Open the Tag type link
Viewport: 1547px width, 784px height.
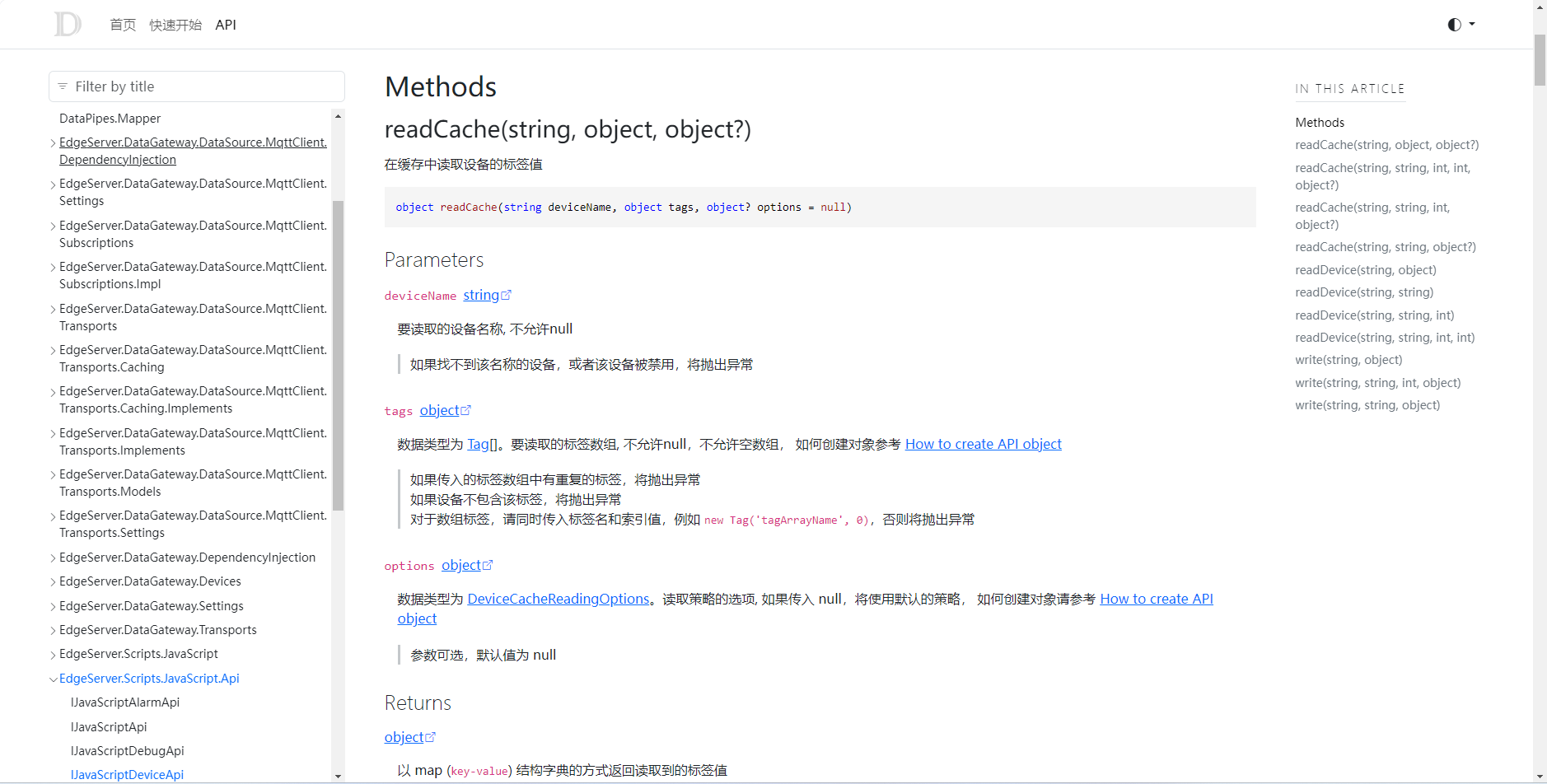click(478, 444)
